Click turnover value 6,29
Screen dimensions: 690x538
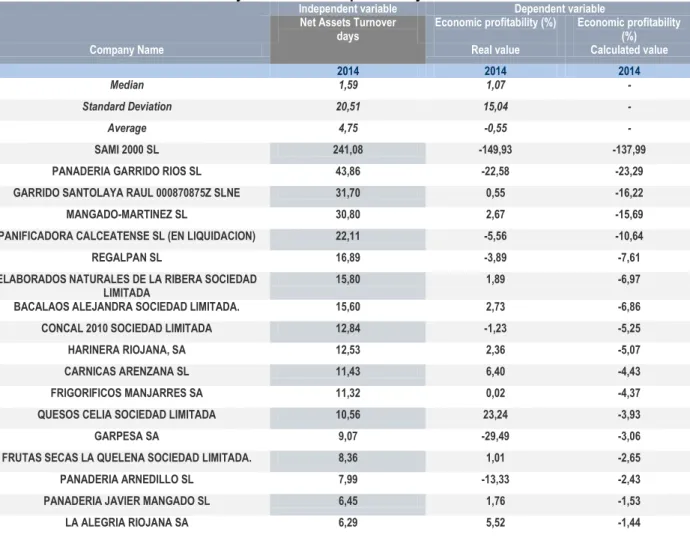coord(348,522)
